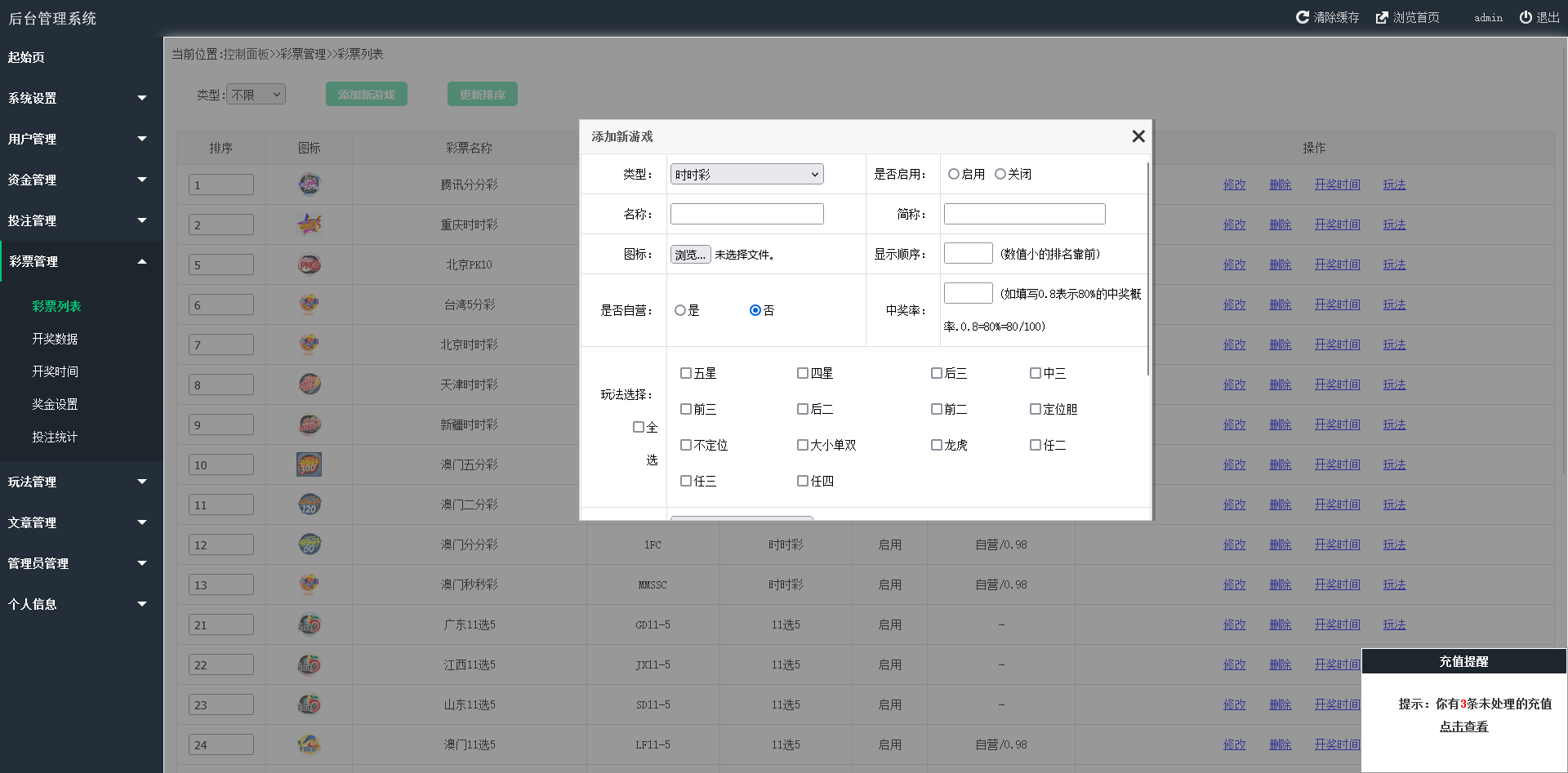Click the logout power icon
This screenshot has height=773, width=1568.
point(1526,17)
